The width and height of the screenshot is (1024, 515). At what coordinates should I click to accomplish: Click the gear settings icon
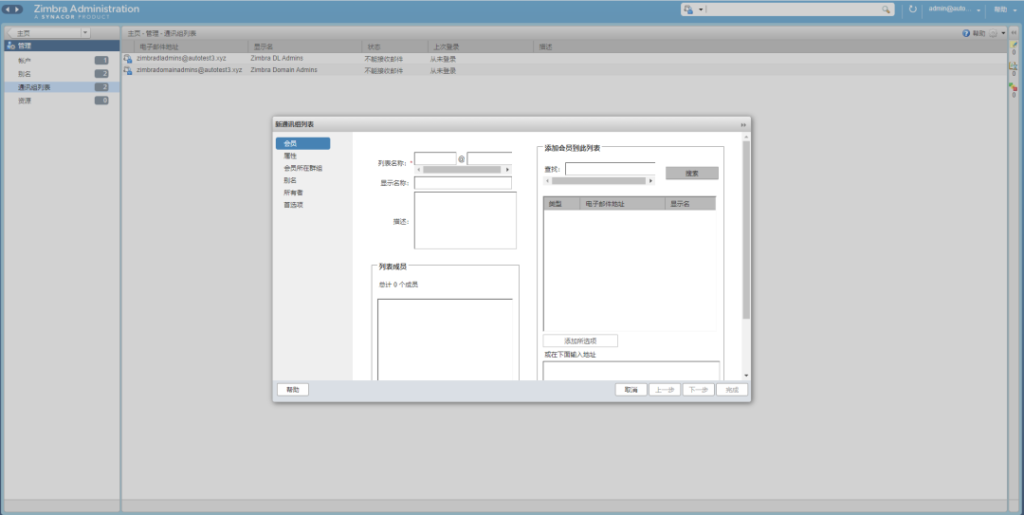pos(993,33)
